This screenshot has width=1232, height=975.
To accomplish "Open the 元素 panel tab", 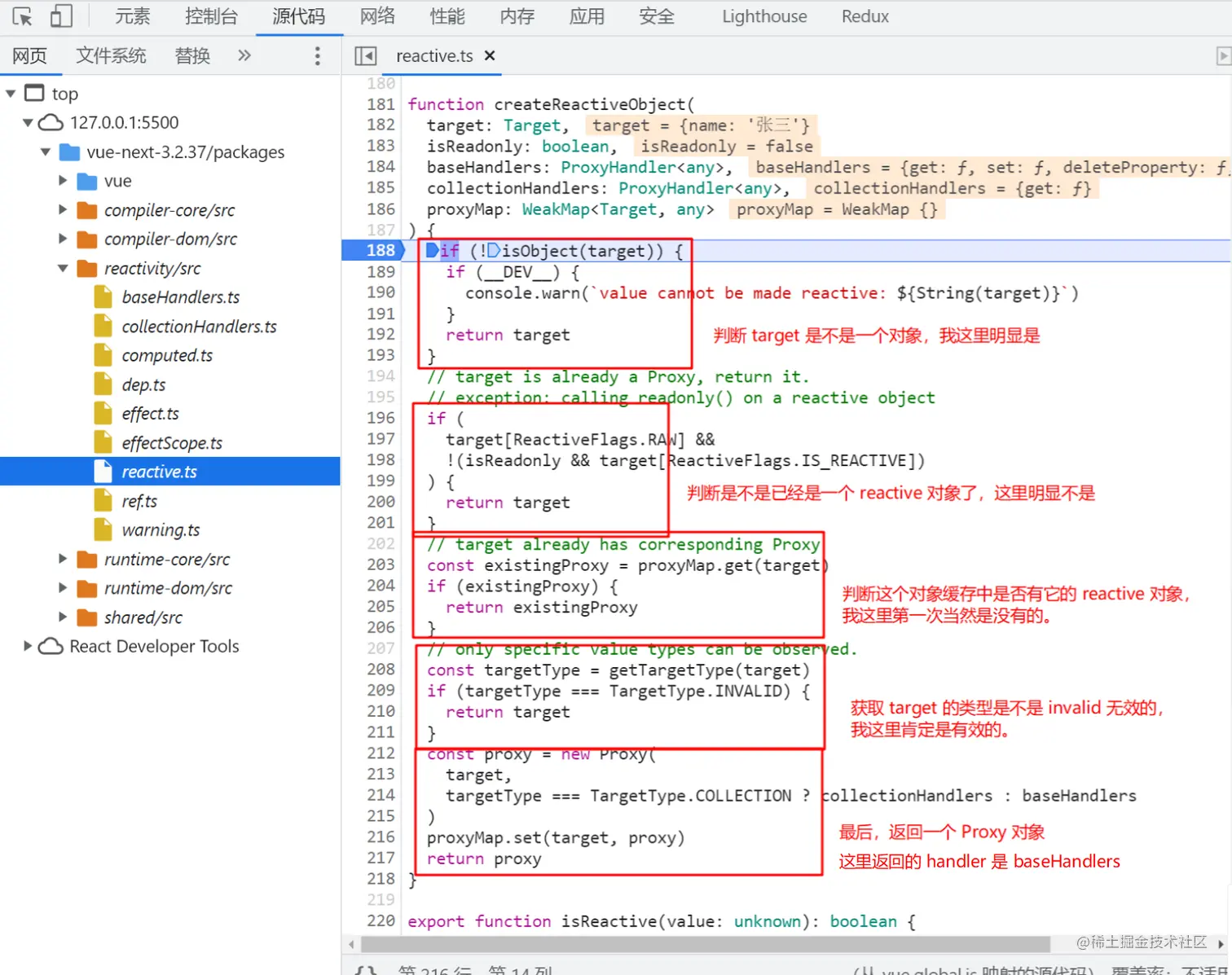I will (x=132, y=16).
